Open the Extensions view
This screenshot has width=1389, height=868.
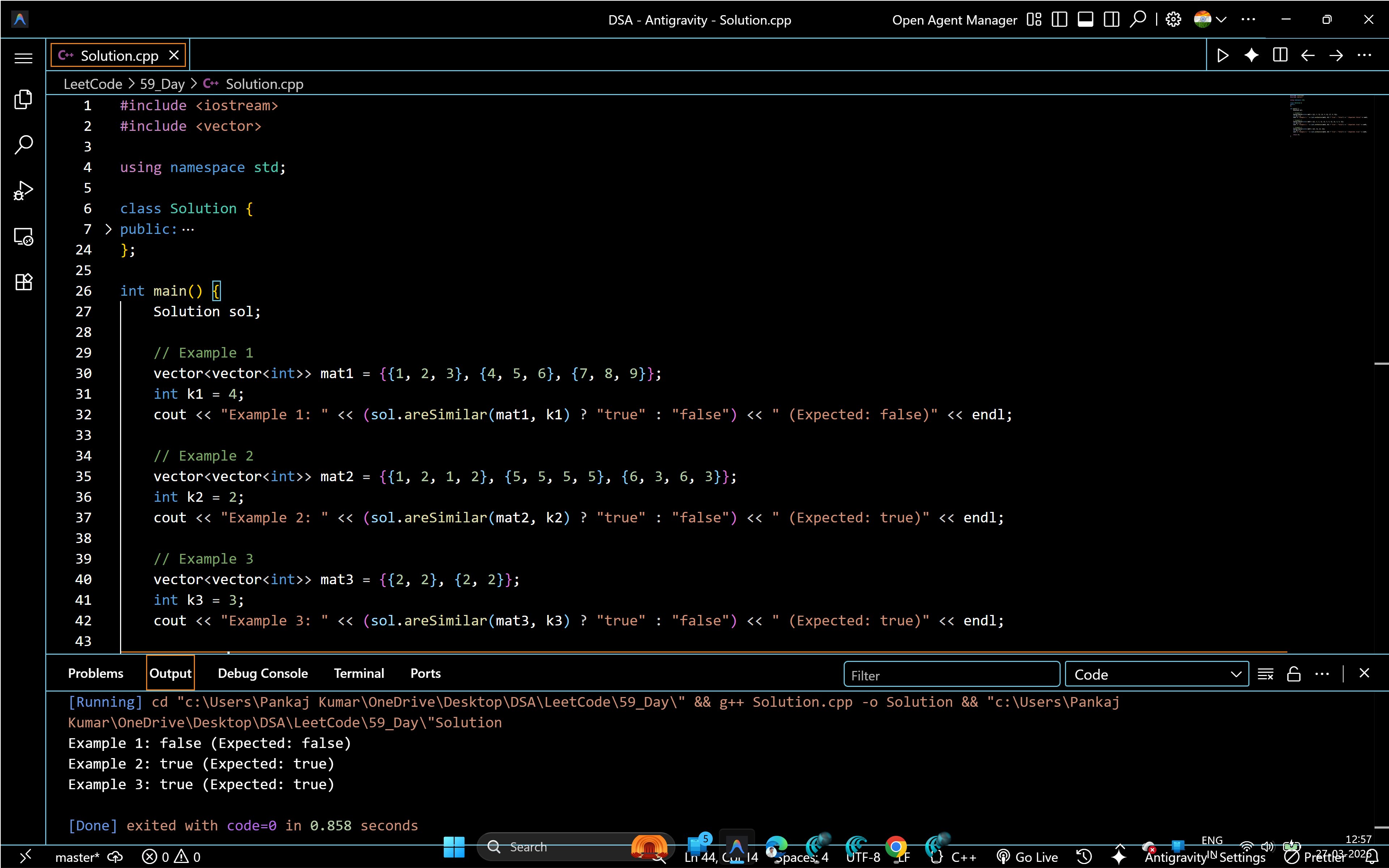tap(23, 282)
